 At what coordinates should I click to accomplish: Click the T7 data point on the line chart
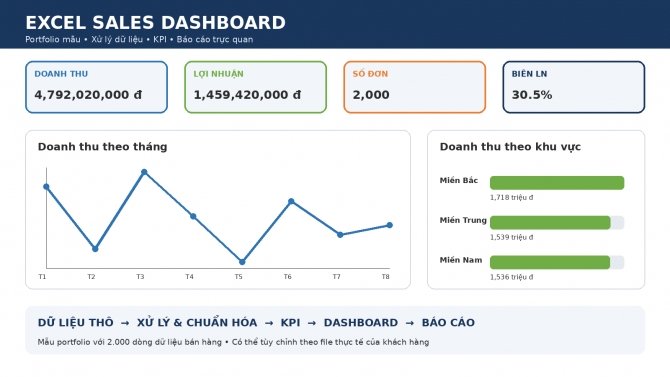[x=340, y=235]
